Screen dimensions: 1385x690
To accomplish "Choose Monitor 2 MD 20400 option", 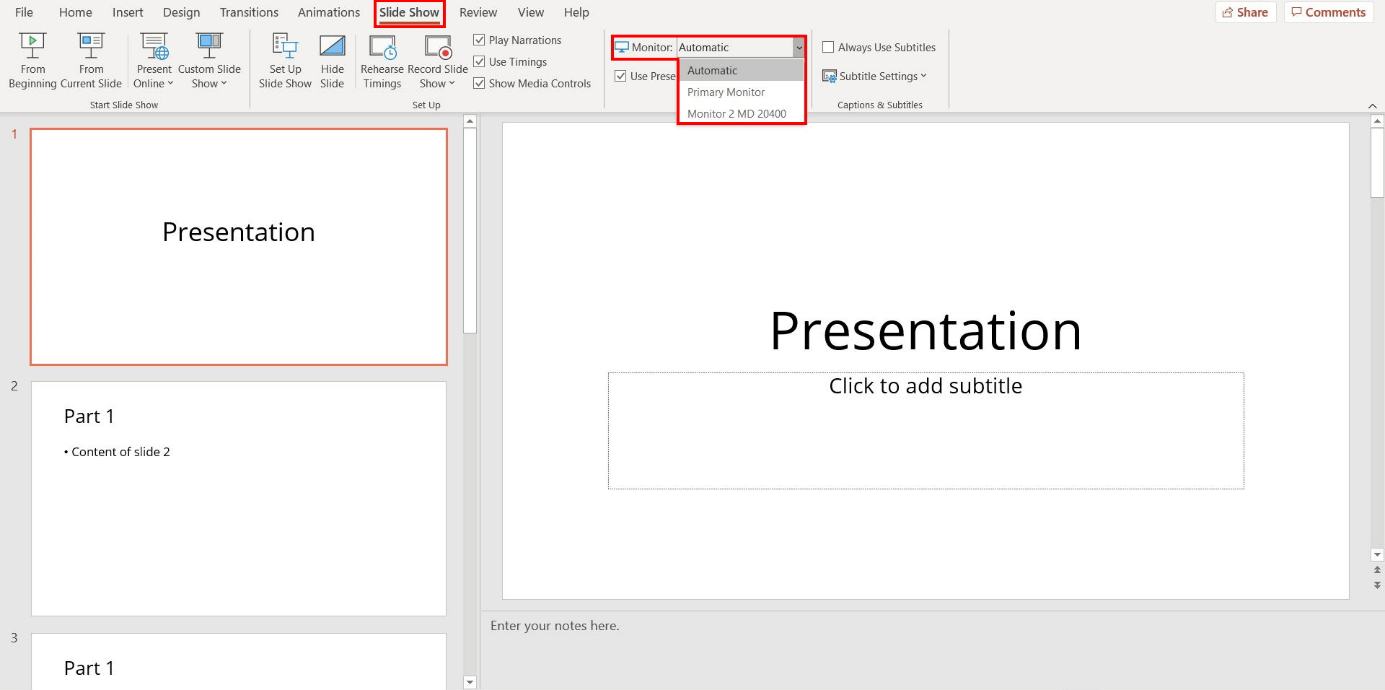I will [x=737, y=114].
